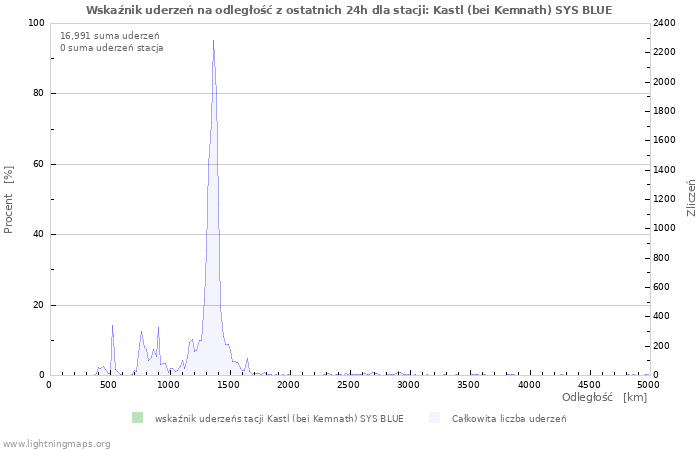Click the green legend swatch for Kastl station
The width and height of the screenshot is (700, 450).
click(138, 418)
